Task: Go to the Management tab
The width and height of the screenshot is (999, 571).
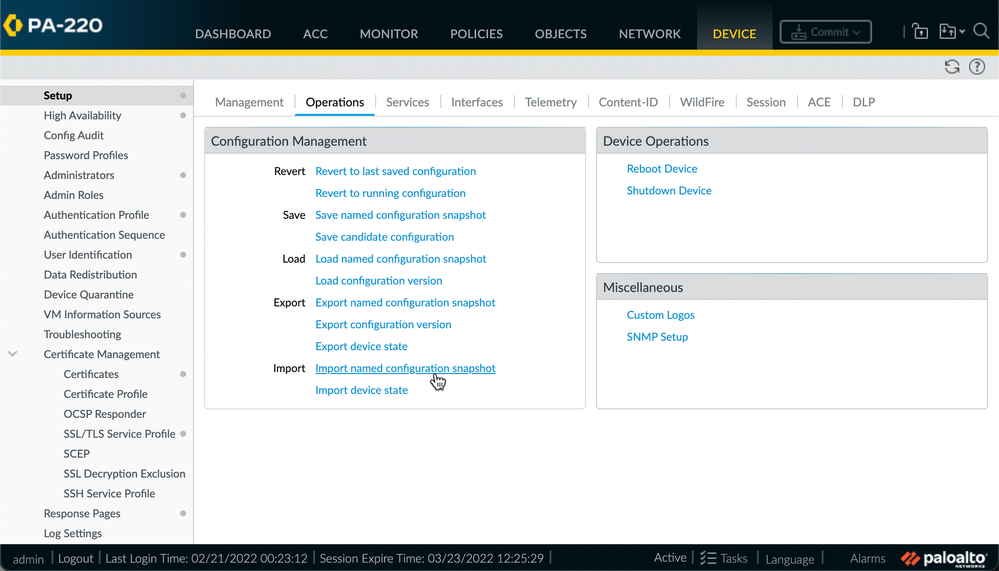Action: (249, 102)
